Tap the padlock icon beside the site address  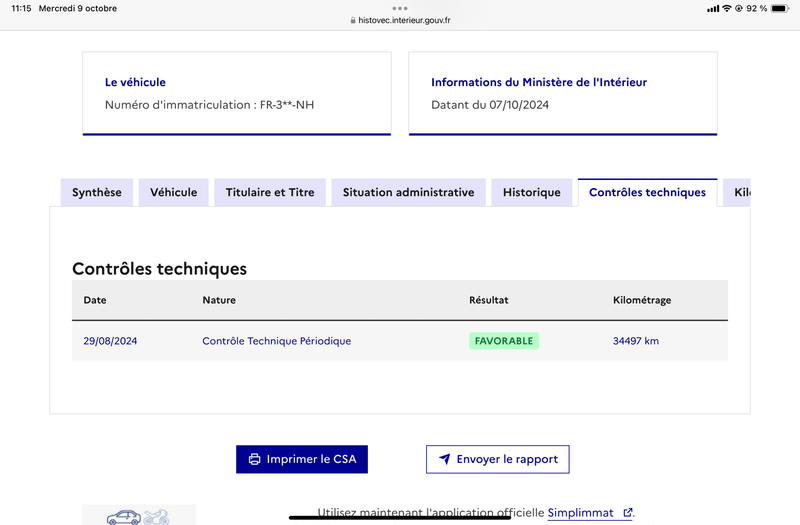[x=353, y=20]
